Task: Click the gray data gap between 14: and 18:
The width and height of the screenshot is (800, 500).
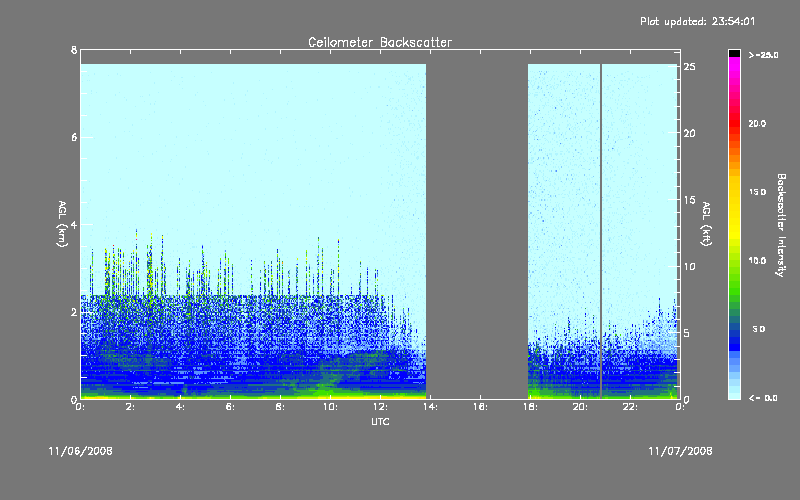Action: [477, 231]
